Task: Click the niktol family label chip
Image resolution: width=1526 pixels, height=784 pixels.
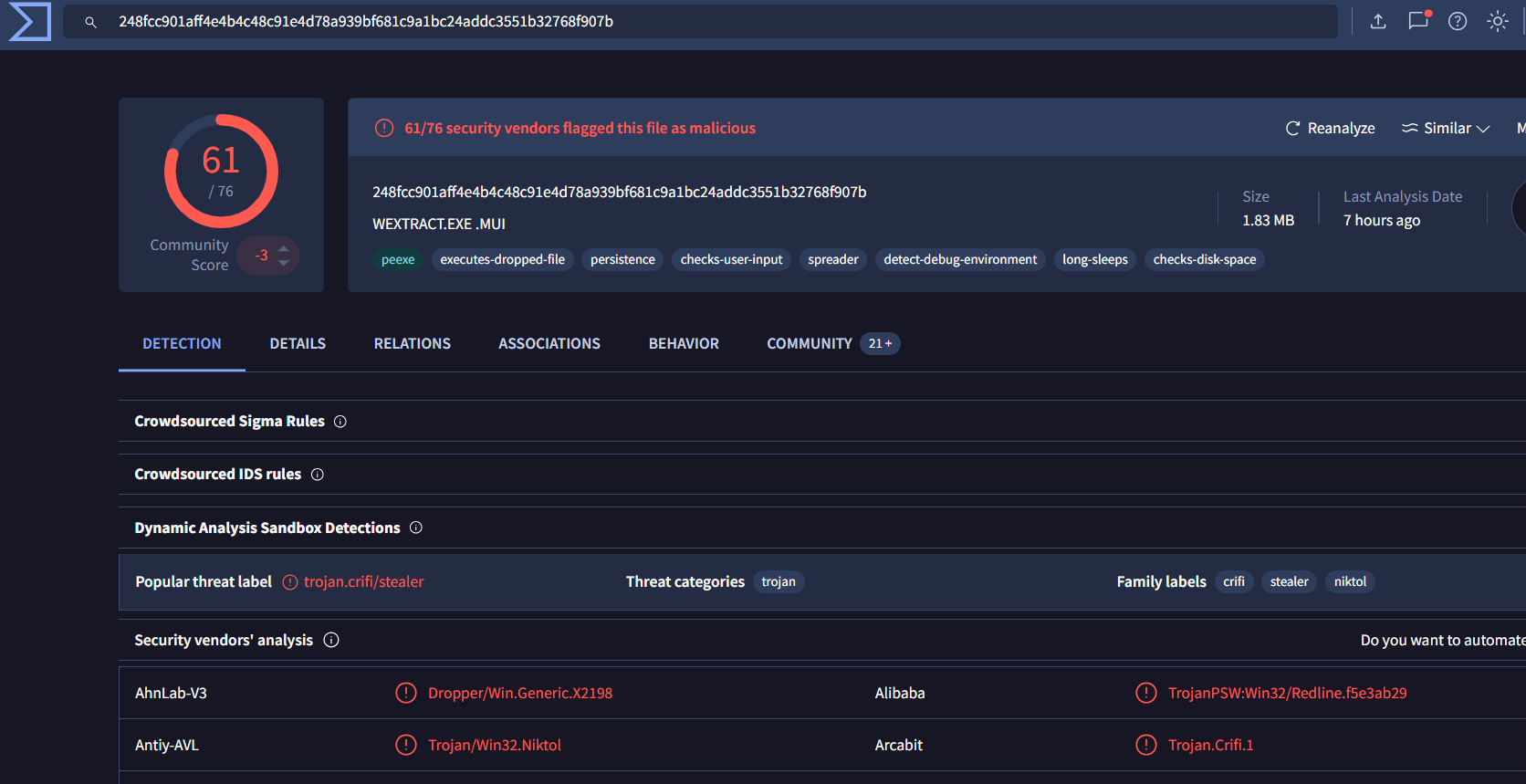Action: pos(1351,582)
